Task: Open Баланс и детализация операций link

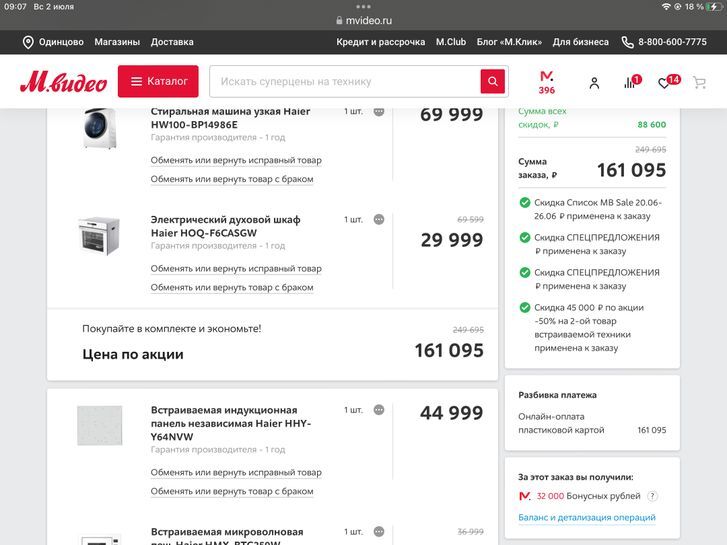Action: 587,517
